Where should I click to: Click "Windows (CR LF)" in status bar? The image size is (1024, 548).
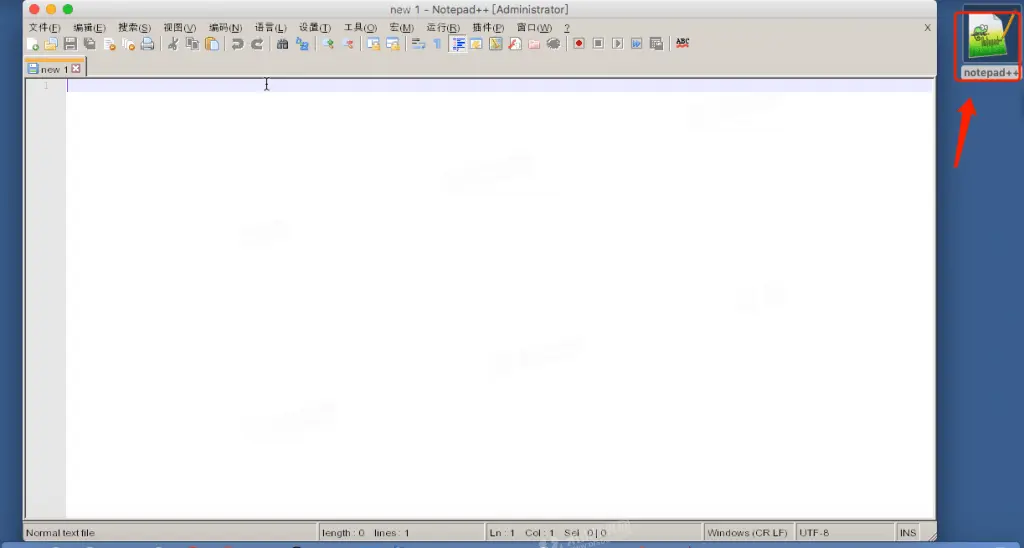point(748,533)
